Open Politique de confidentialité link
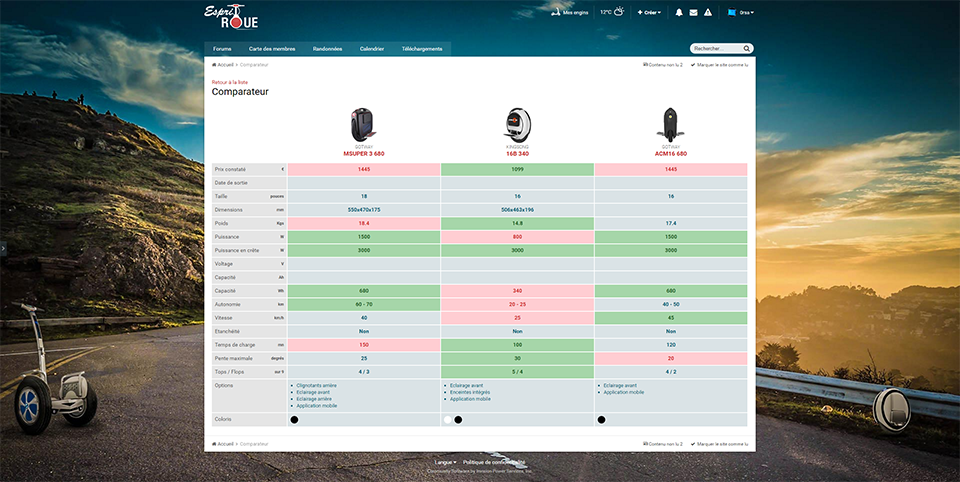Image resolution: width=960 pixels, height=482 pixels. click(x=494, y=462)
